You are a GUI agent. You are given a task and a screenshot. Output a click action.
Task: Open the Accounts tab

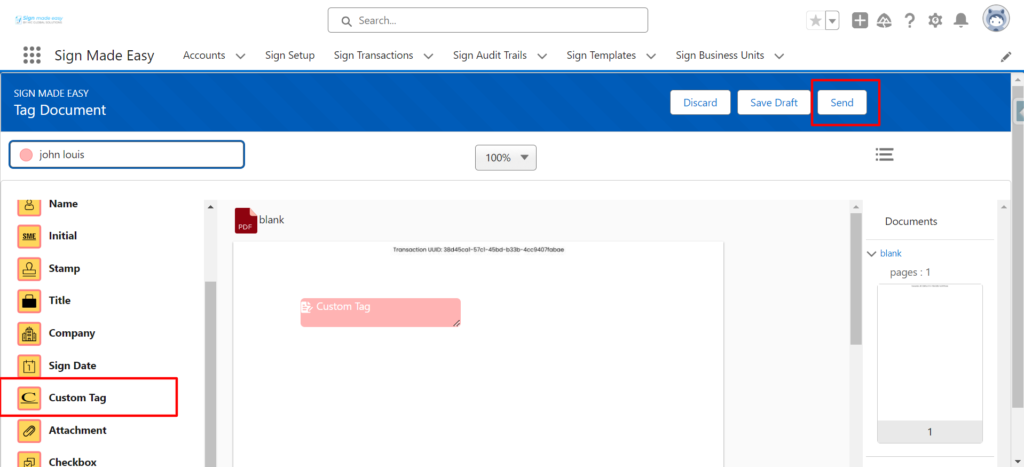click(204, 56)
